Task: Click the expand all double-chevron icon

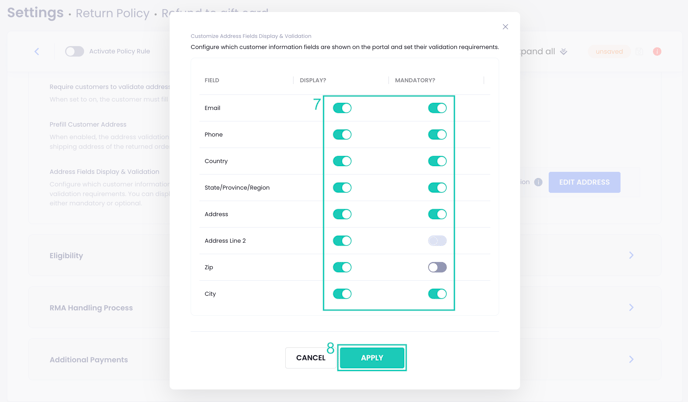Action: [563, 52]
